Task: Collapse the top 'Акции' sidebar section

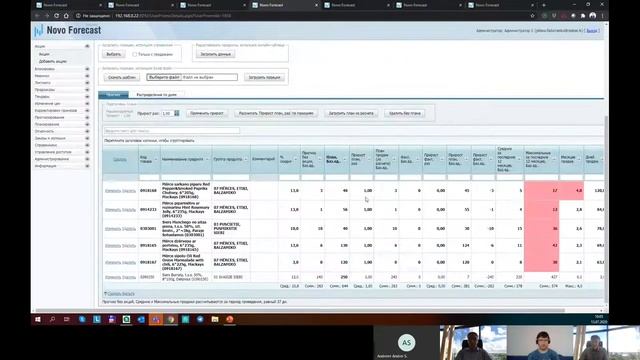Action: point(87,47)
